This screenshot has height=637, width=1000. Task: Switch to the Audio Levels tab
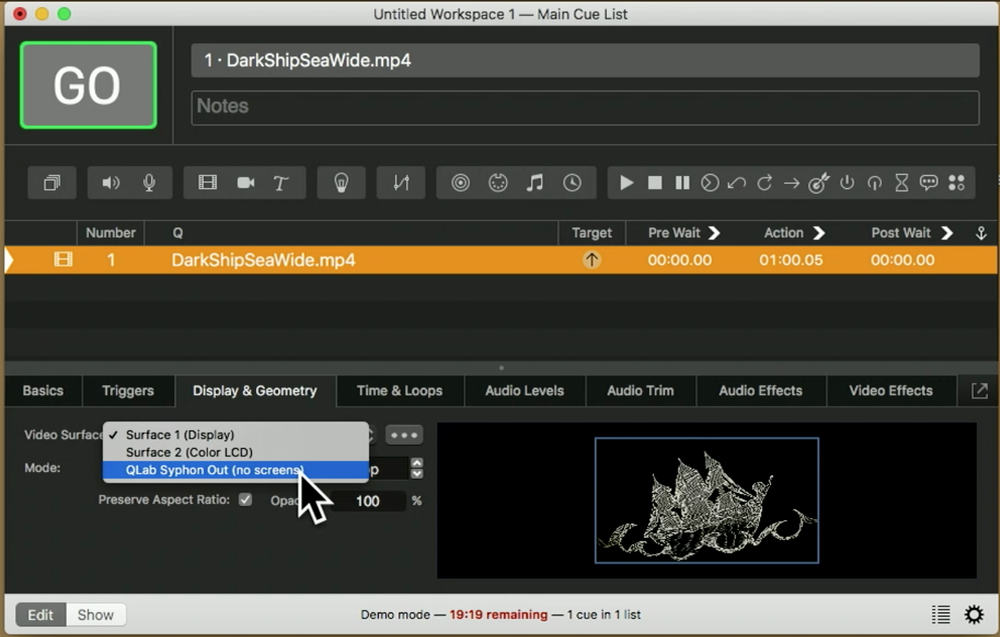pos(524,391)
